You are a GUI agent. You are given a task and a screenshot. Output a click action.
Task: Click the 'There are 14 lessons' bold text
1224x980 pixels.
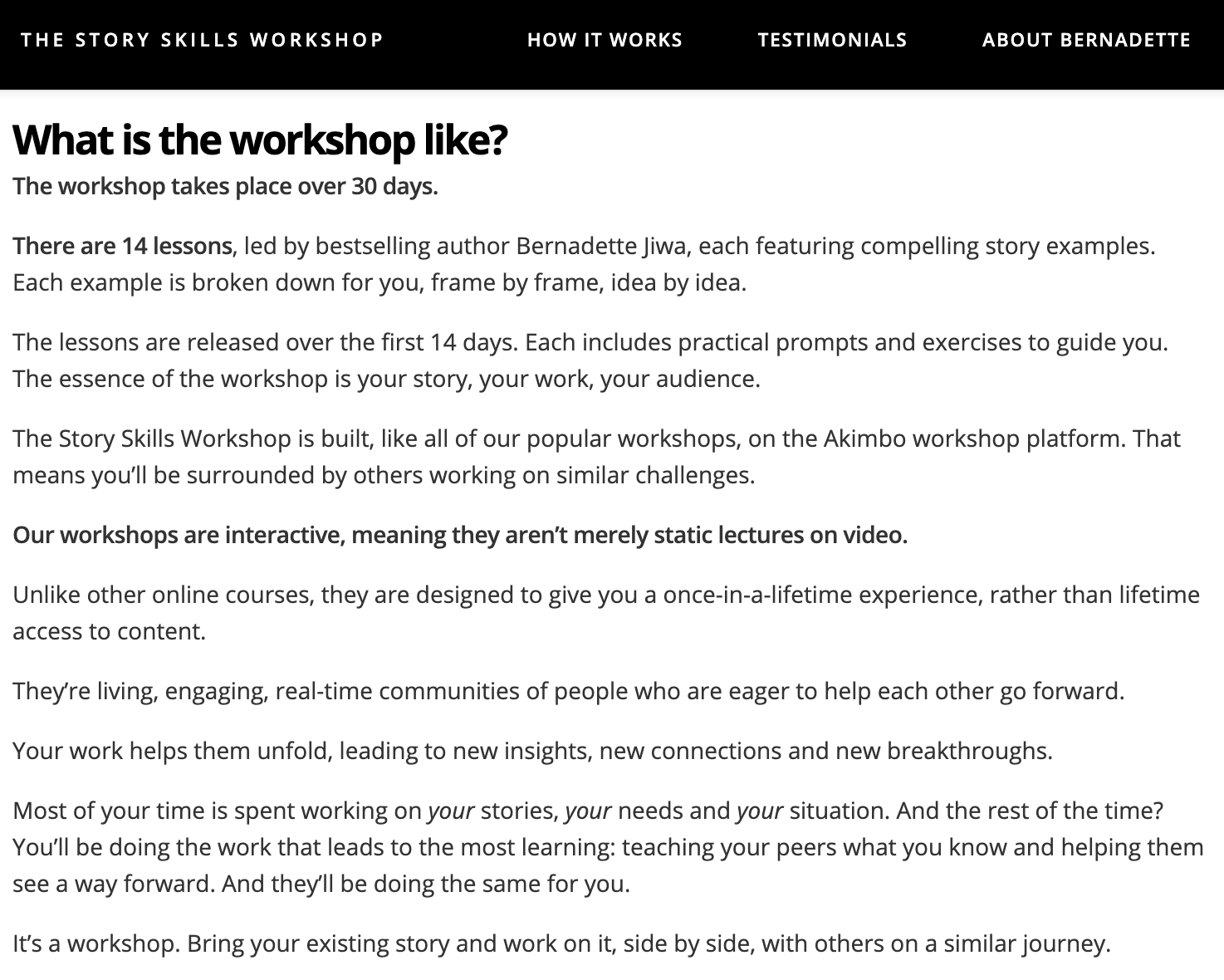coord(122,246)
